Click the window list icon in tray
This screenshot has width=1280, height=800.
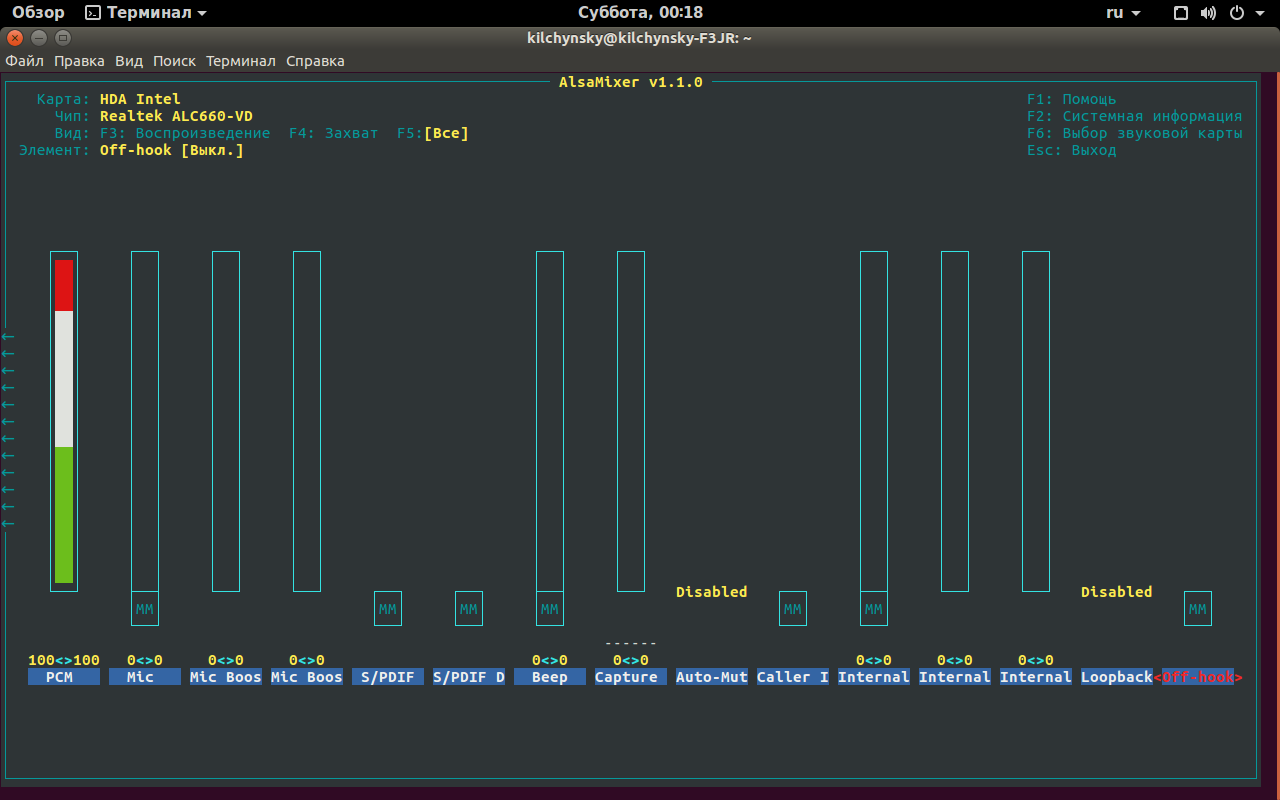coord(1181,13)
